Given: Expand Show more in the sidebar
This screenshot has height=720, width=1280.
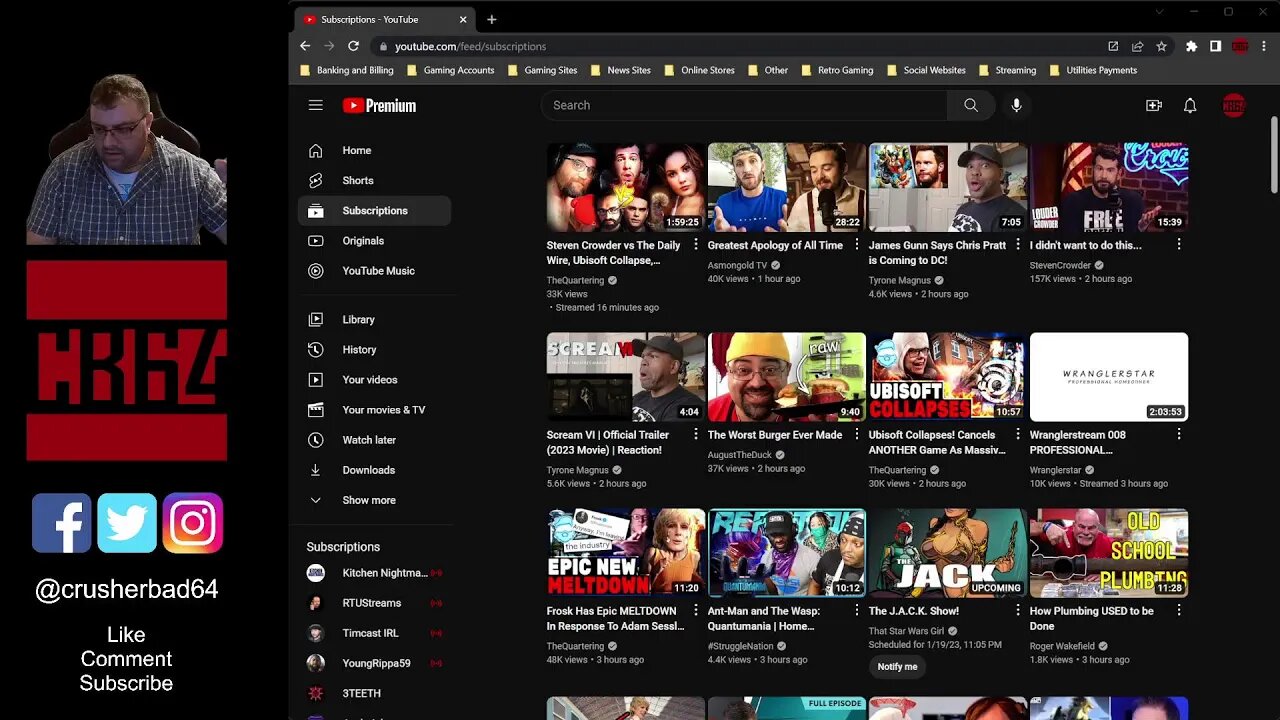Looking at the screenshot, I should 374,500.
